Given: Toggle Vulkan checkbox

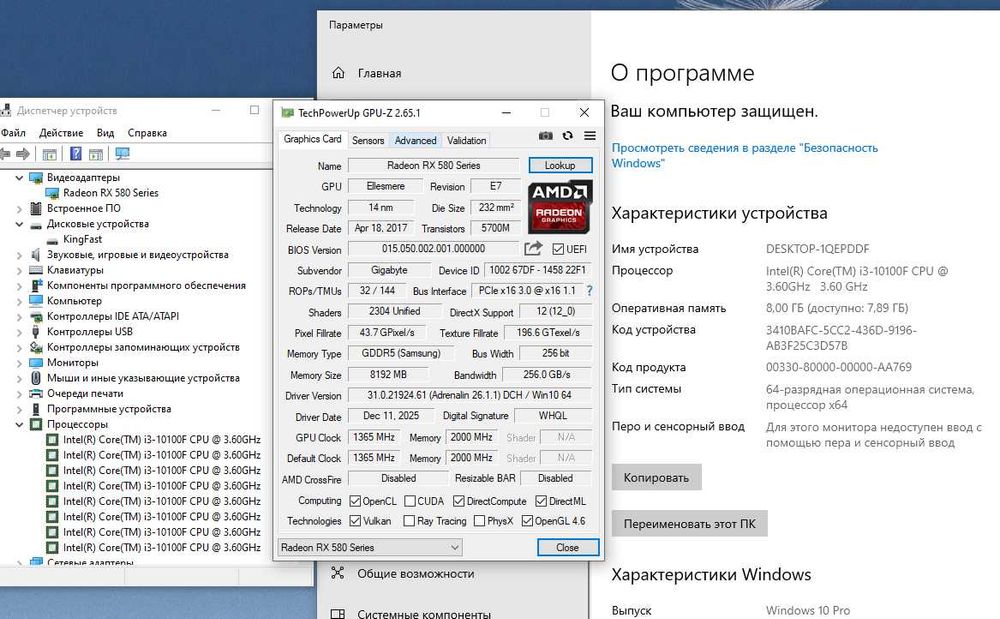Looking at the screenshot, I should 355,521.
